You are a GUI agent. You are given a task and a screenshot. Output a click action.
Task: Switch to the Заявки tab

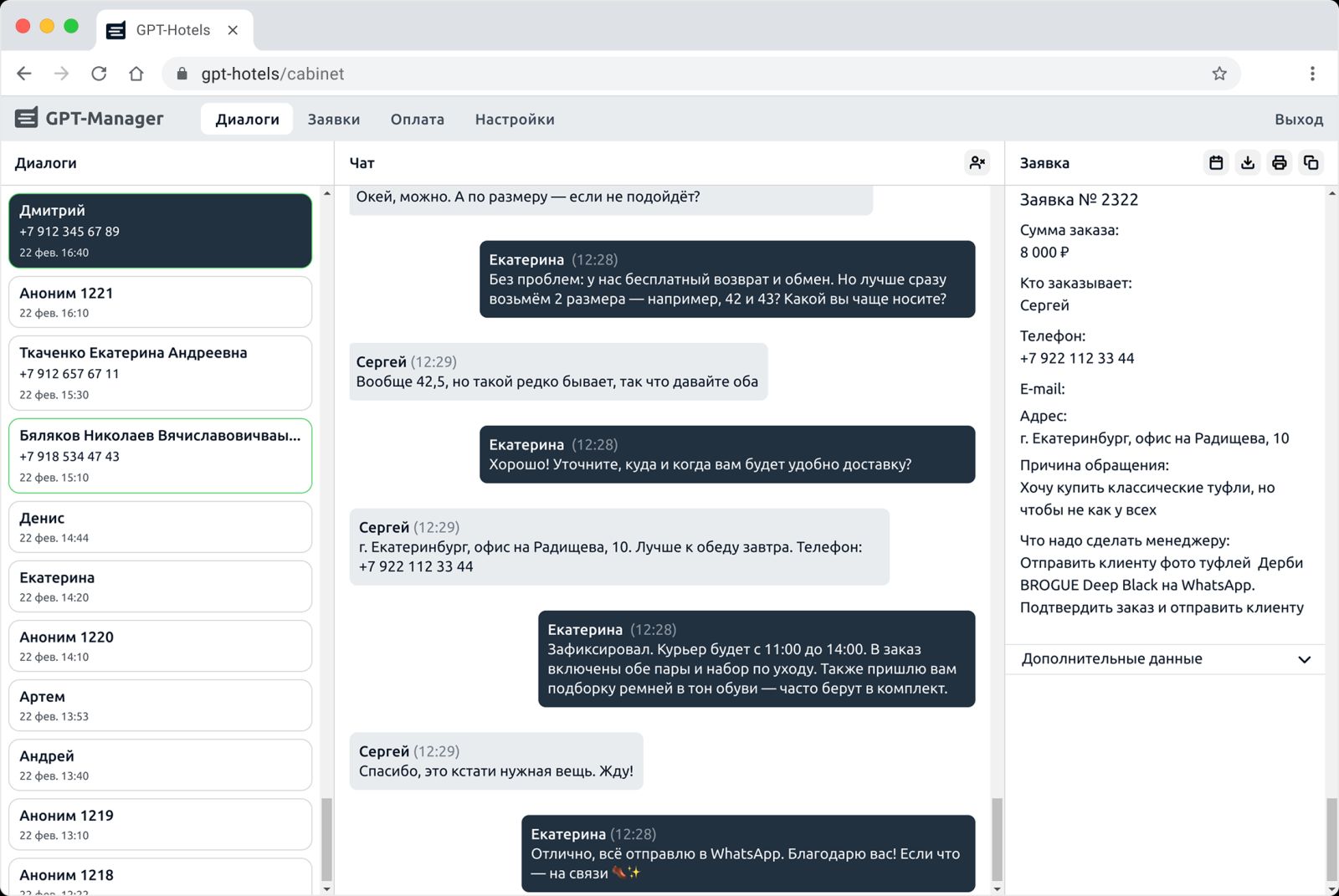click(333, 120)
